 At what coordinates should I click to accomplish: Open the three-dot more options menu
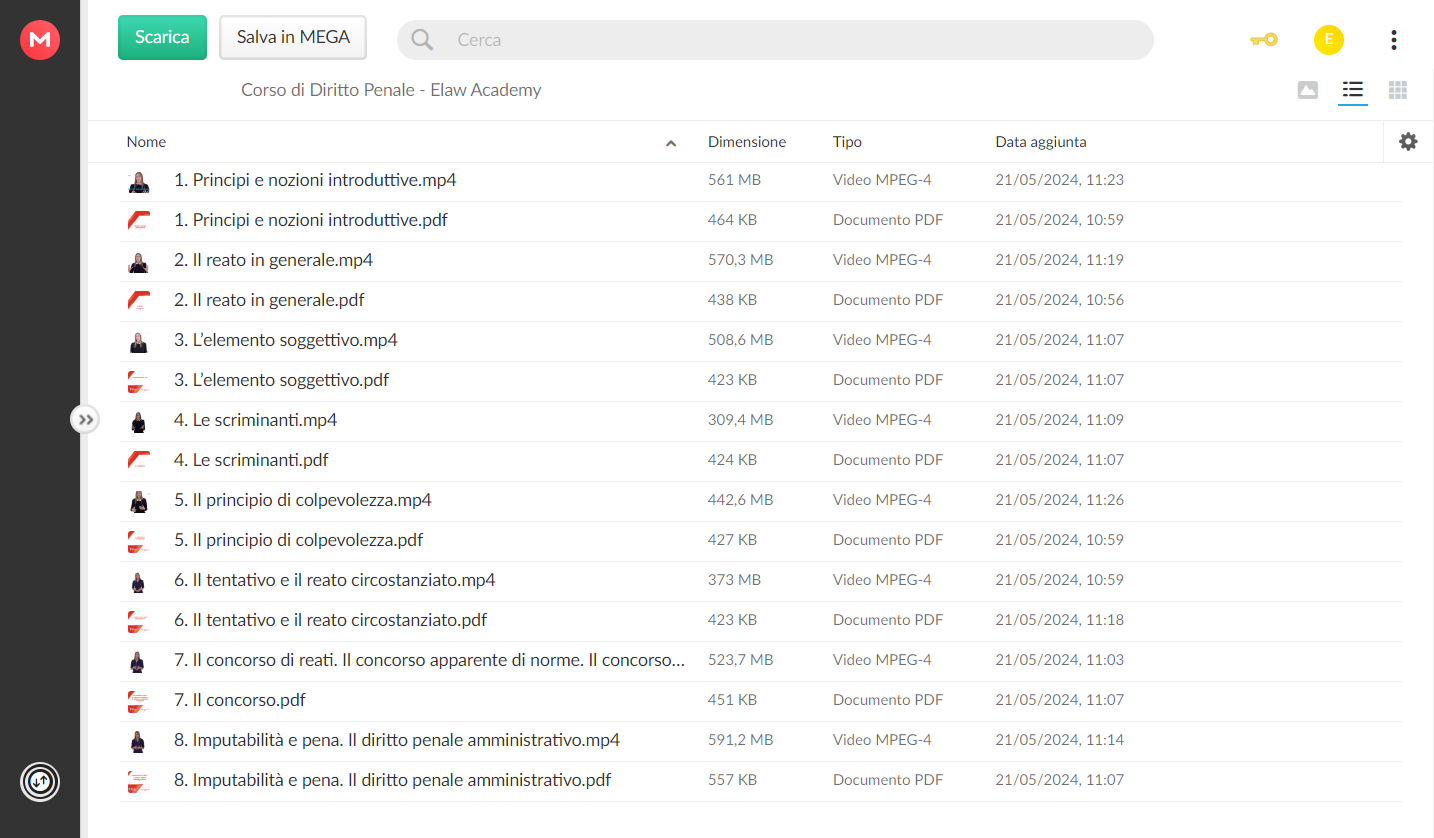coord(1393,40)
